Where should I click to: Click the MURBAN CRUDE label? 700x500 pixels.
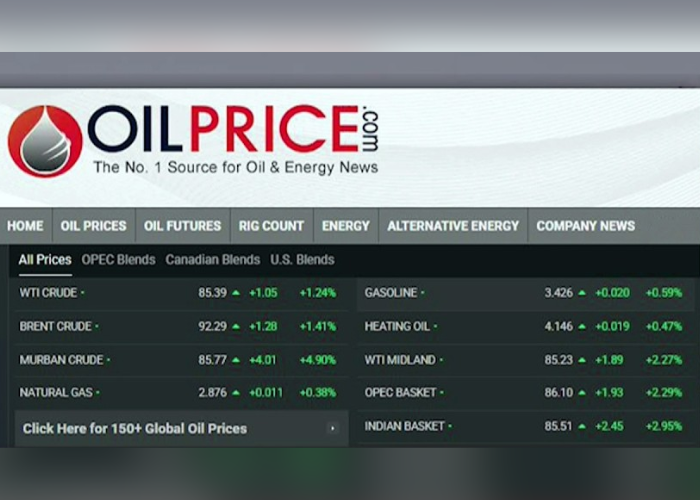click(61, 360)
